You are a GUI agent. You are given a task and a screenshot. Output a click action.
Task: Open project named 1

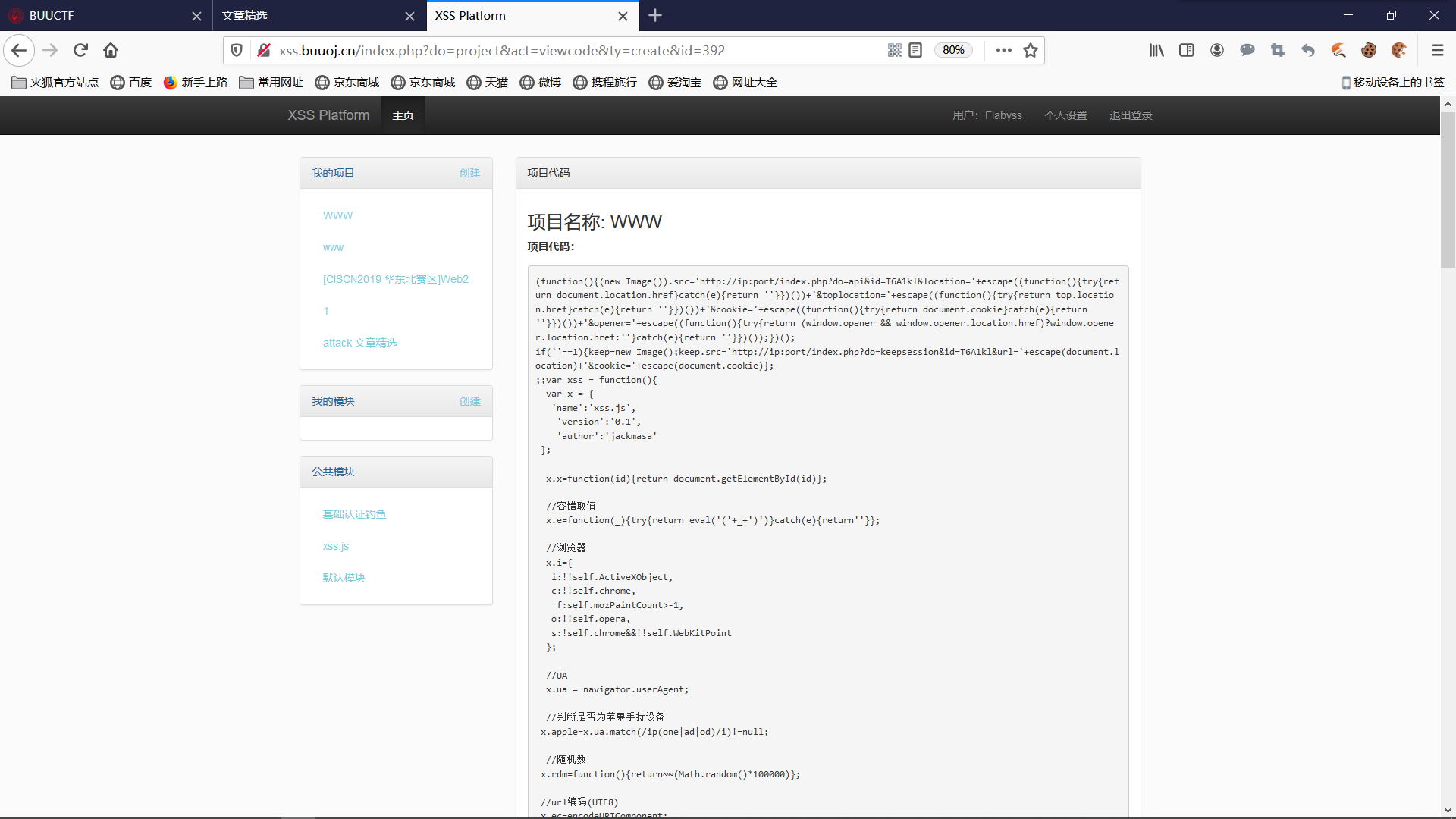326,311
